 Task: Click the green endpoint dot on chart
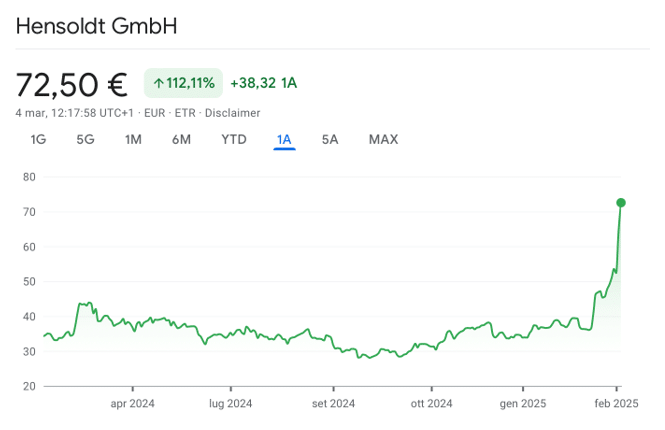(621, 203)
